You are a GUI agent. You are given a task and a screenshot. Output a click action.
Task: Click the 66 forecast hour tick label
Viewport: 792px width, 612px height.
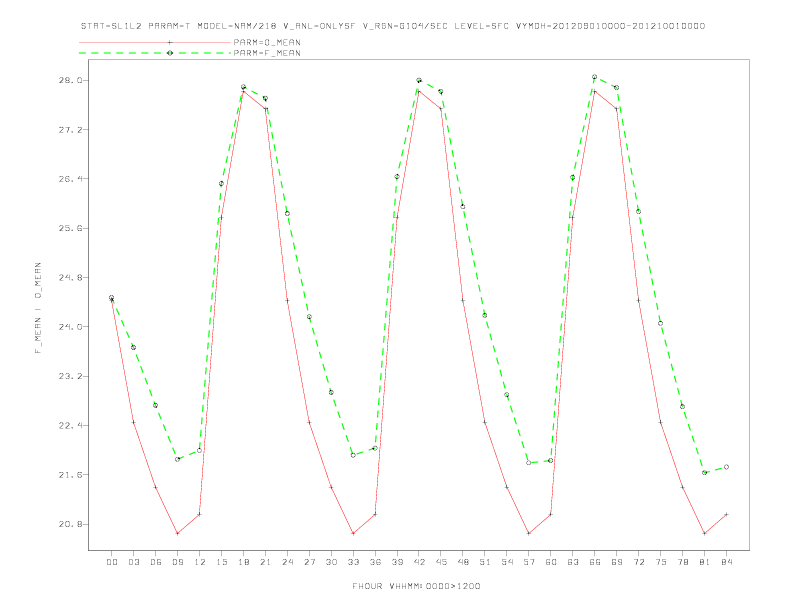coord(595,562)
